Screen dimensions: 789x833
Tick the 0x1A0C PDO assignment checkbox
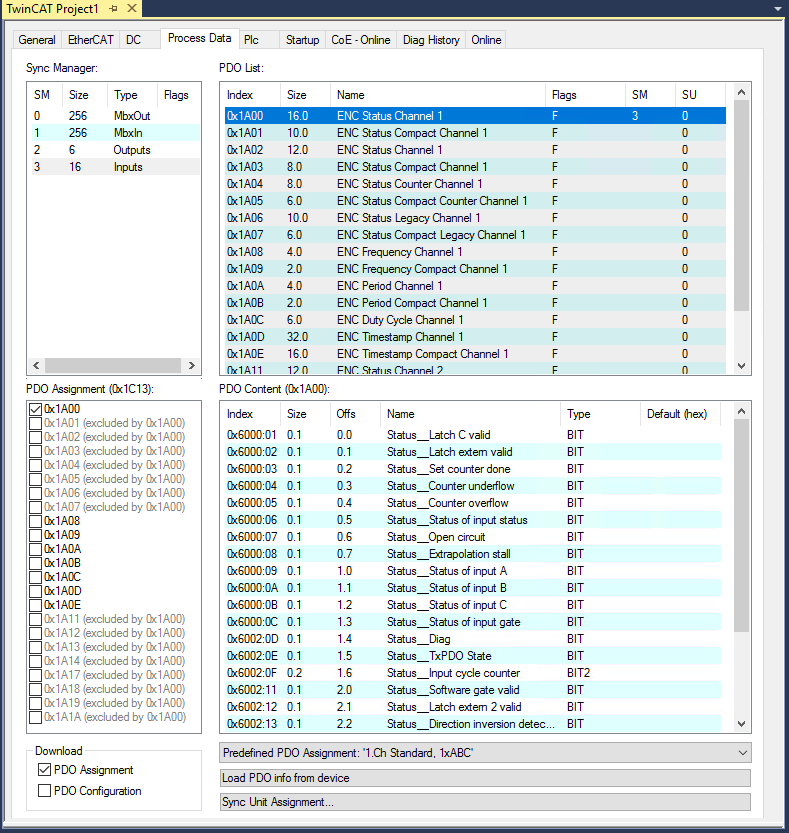pos(36,577)
